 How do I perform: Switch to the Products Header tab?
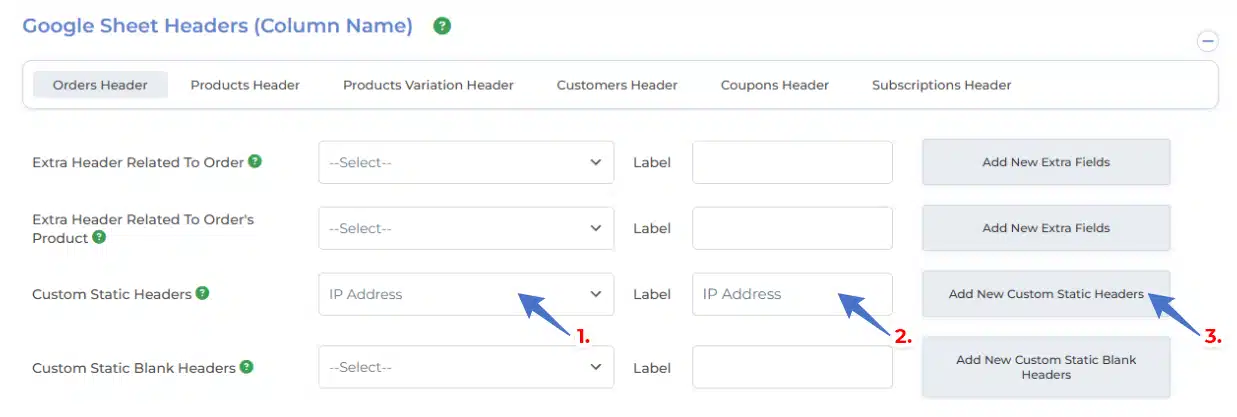[245, 85]
